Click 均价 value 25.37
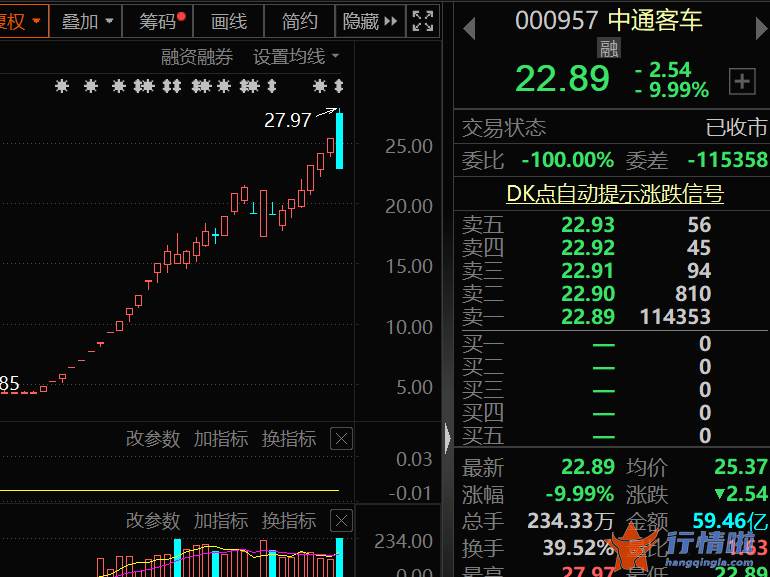The width and height of the screenshot is (770, 577). 741,467
